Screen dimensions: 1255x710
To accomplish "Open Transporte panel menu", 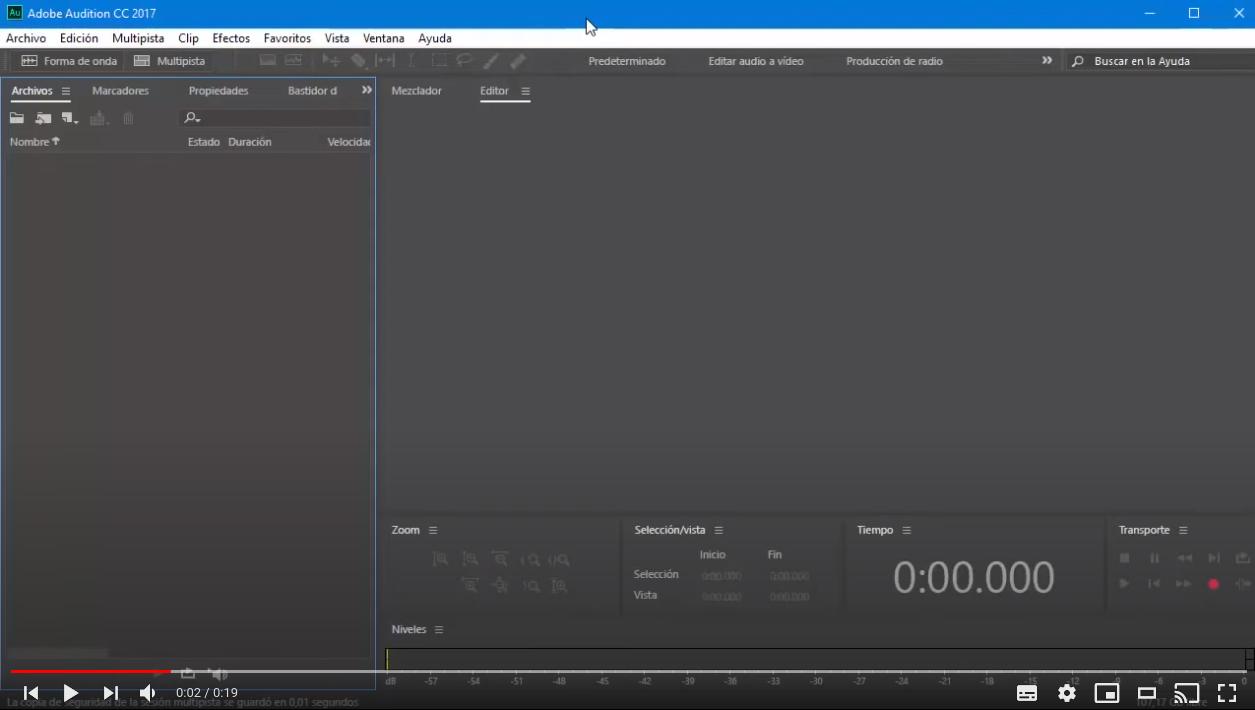I will [1183, 530].
